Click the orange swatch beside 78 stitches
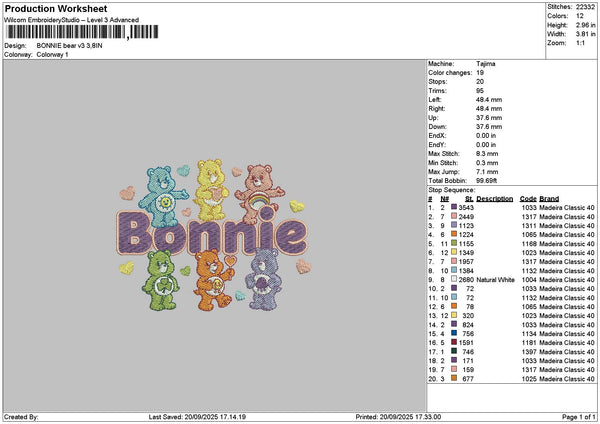Image resolution: width=600 pixels, height=424 pixels. (x=454, y=306)
